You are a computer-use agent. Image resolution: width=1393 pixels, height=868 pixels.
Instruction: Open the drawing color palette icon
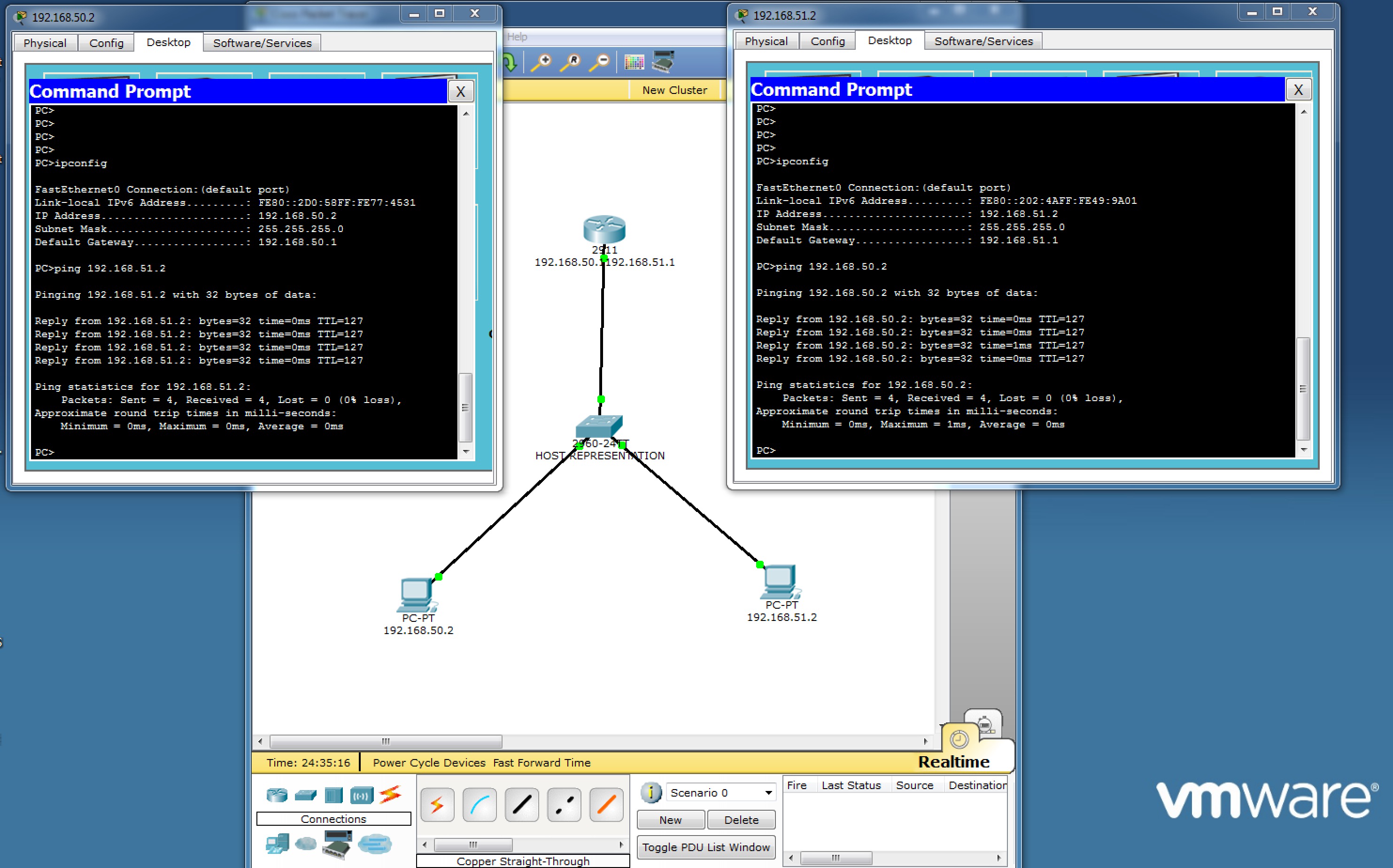coord(634,62)
